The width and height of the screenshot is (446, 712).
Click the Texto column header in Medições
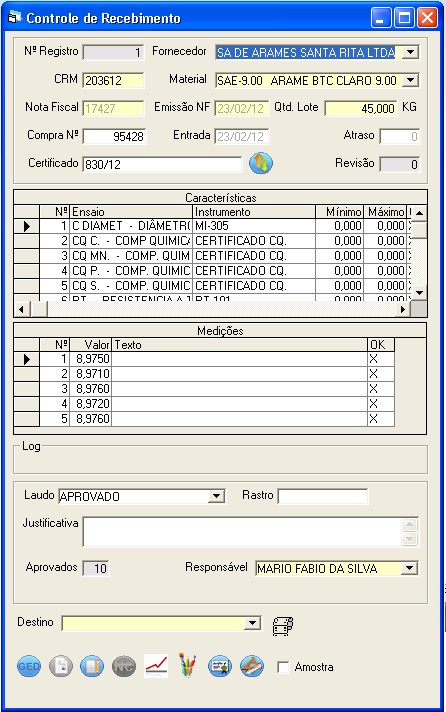pos(239,345)
